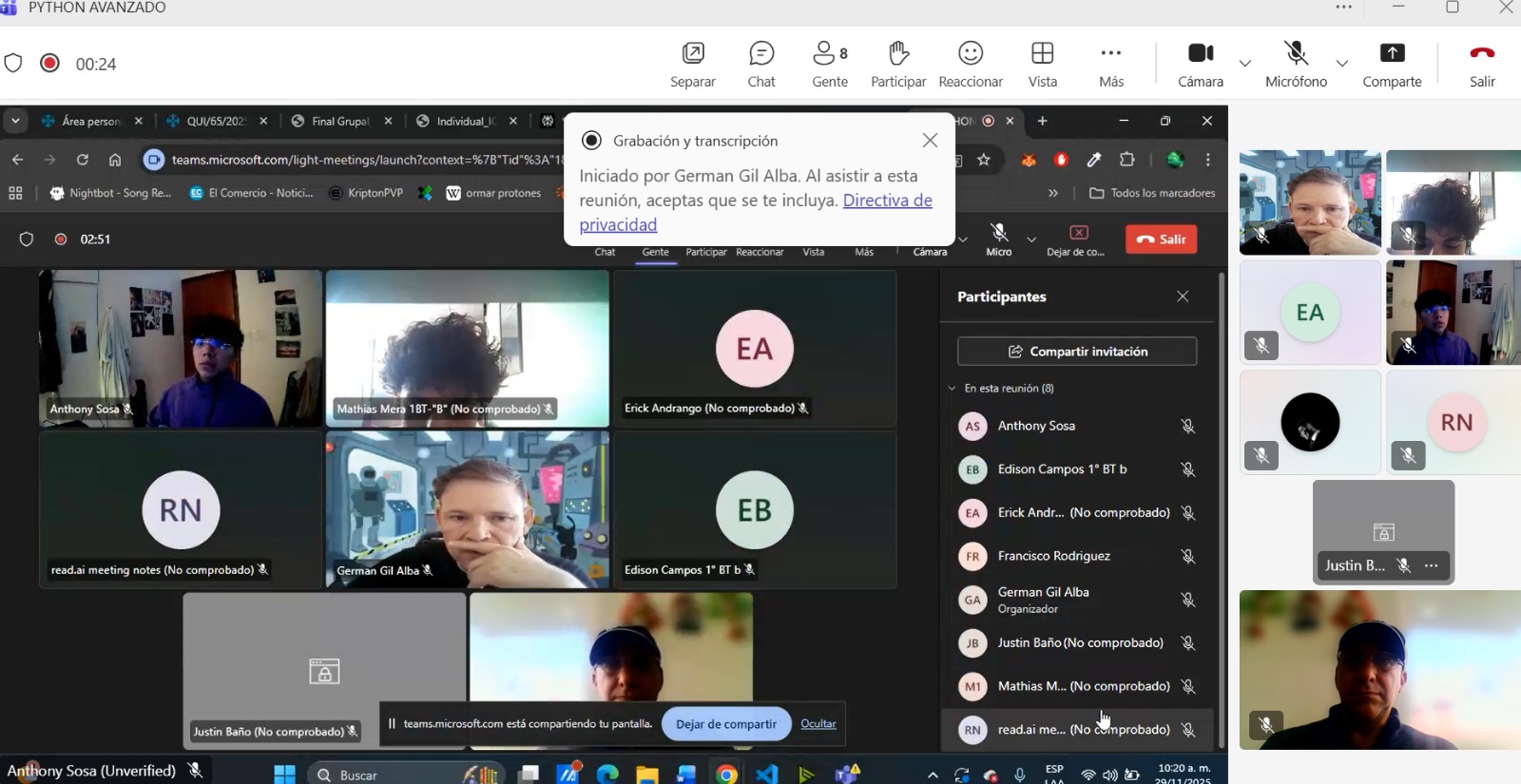Expand the Cámara options dropdown arrow
Image resolution: width=1521 pixels, height=784 pixels.
1245,64
